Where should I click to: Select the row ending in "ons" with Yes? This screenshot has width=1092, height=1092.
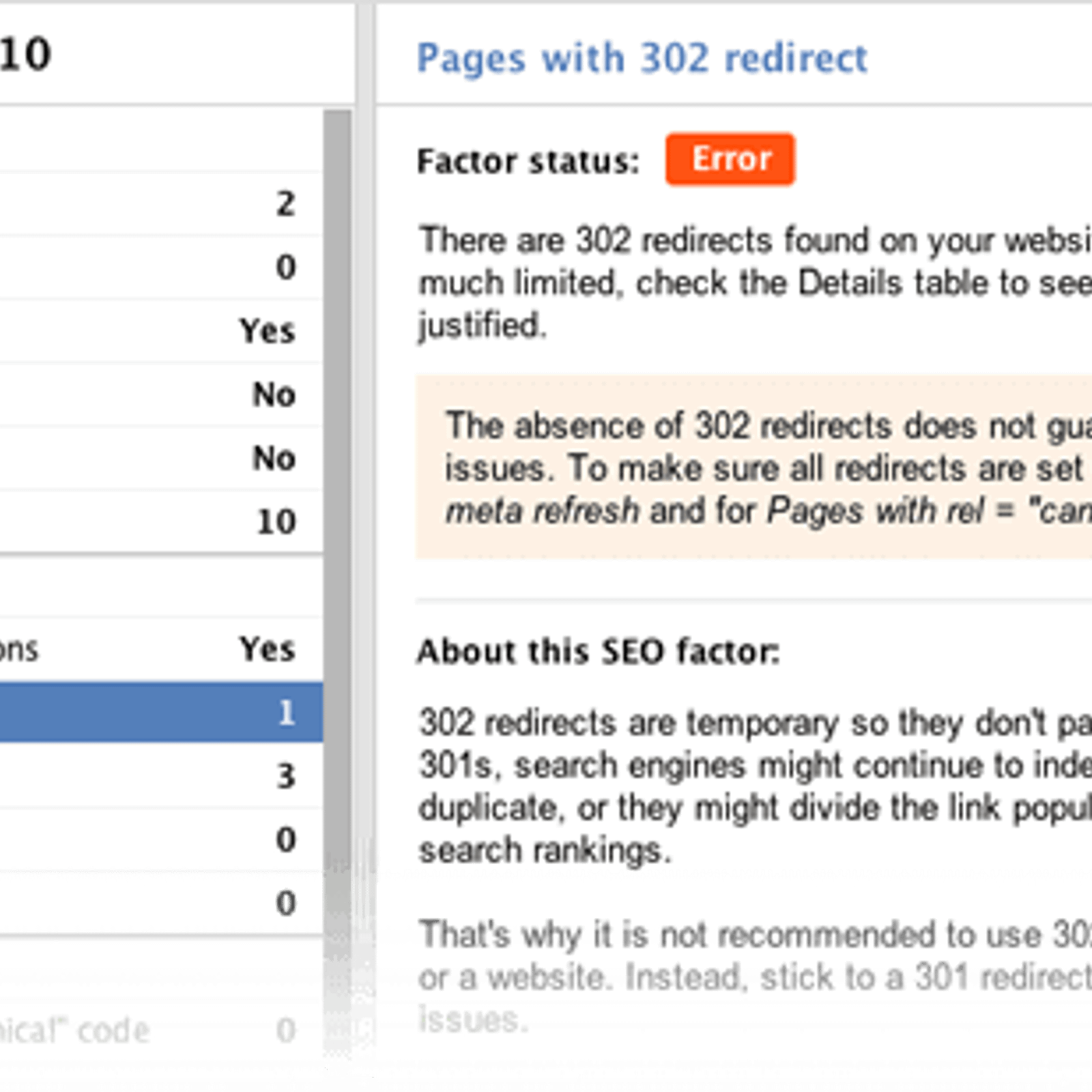161,648
